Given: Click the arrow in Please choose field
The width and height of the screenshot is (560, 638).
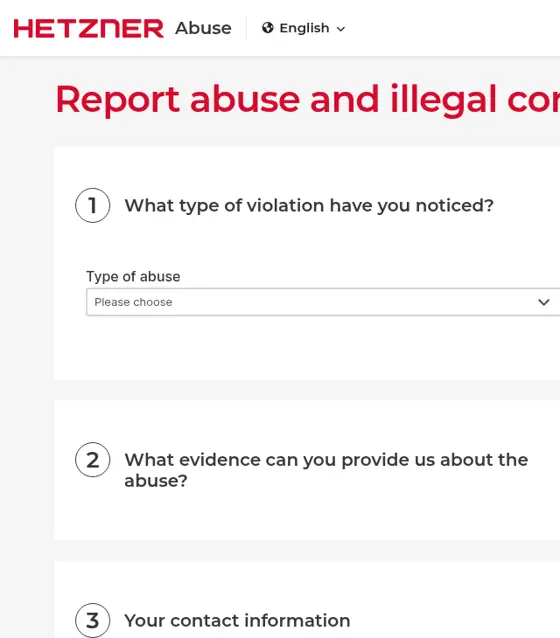Looking at the screenshot, I should coord(544,302).
